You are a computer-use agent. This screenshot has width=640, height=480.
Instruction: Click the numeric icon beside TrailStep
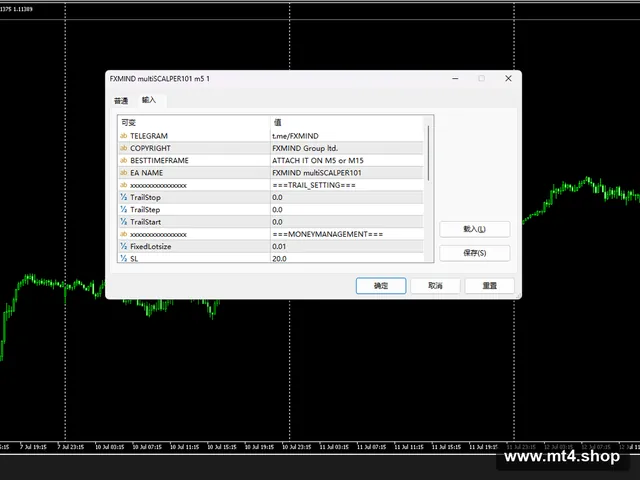[124, 209]
